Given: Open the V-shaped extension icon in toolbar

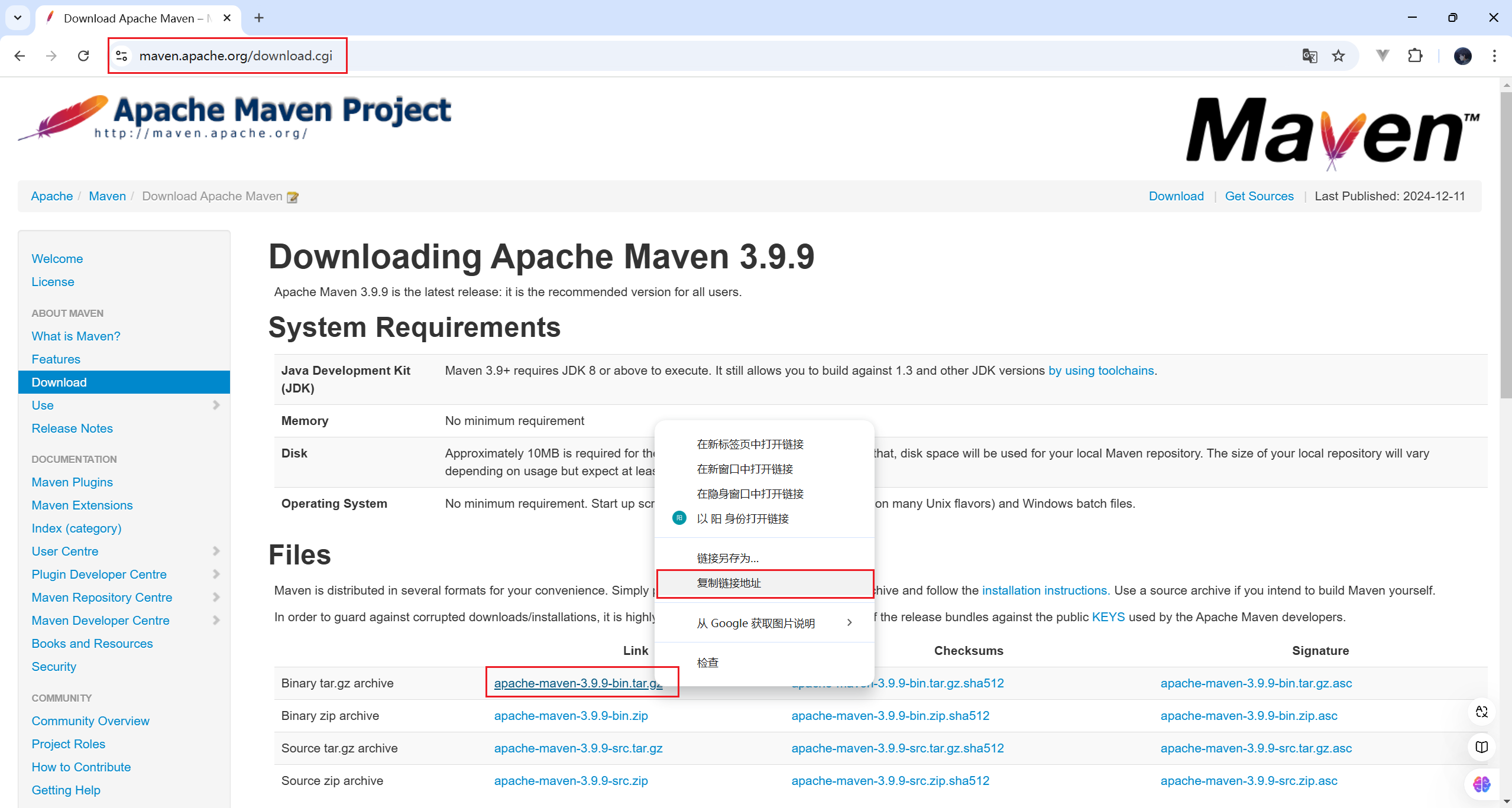Looking at the screenshot, I should coord(1383,56).
